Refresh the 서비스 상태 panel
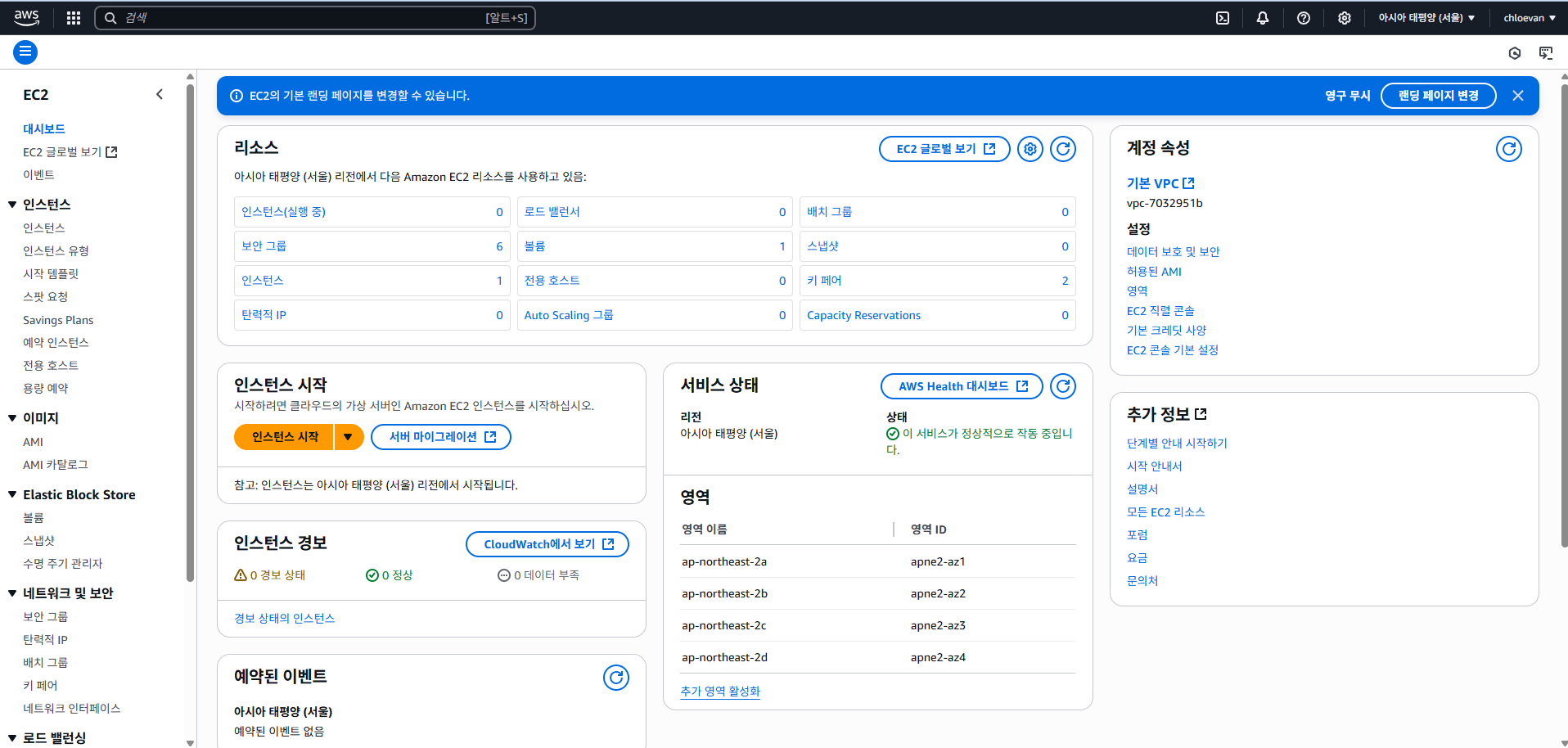The image size is (1568, 748). tap(1063, 386)
